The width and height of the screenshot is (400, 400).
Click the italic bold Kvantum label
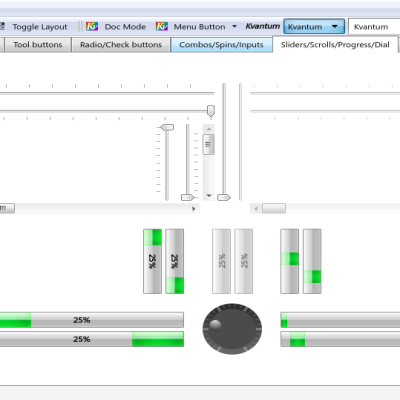coord(263,26)
